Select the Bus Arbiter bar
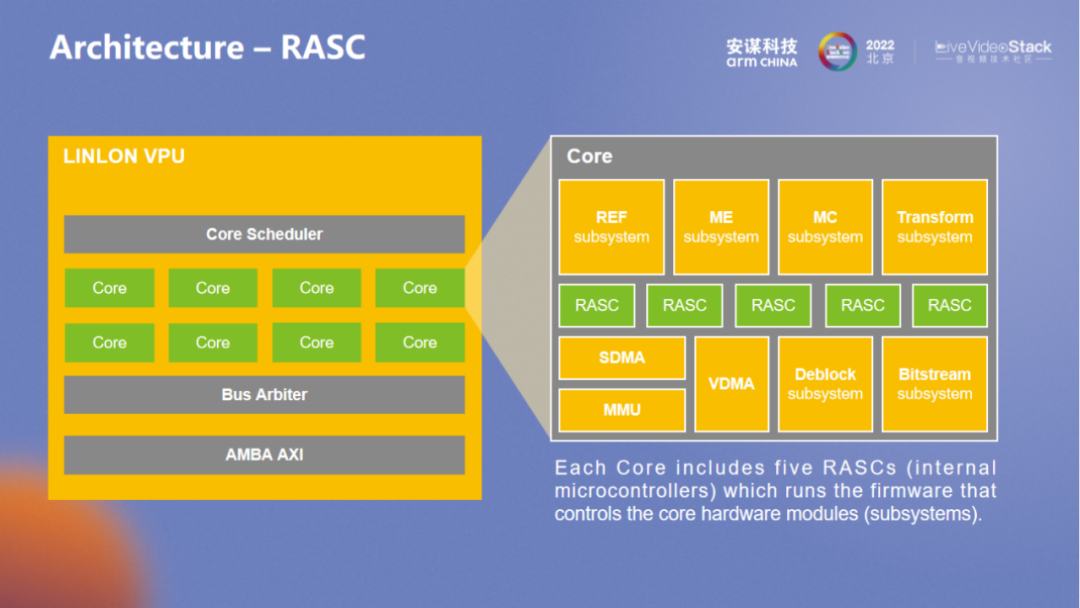This screenshot has width=1080, height=608. [x=264, y=394]
